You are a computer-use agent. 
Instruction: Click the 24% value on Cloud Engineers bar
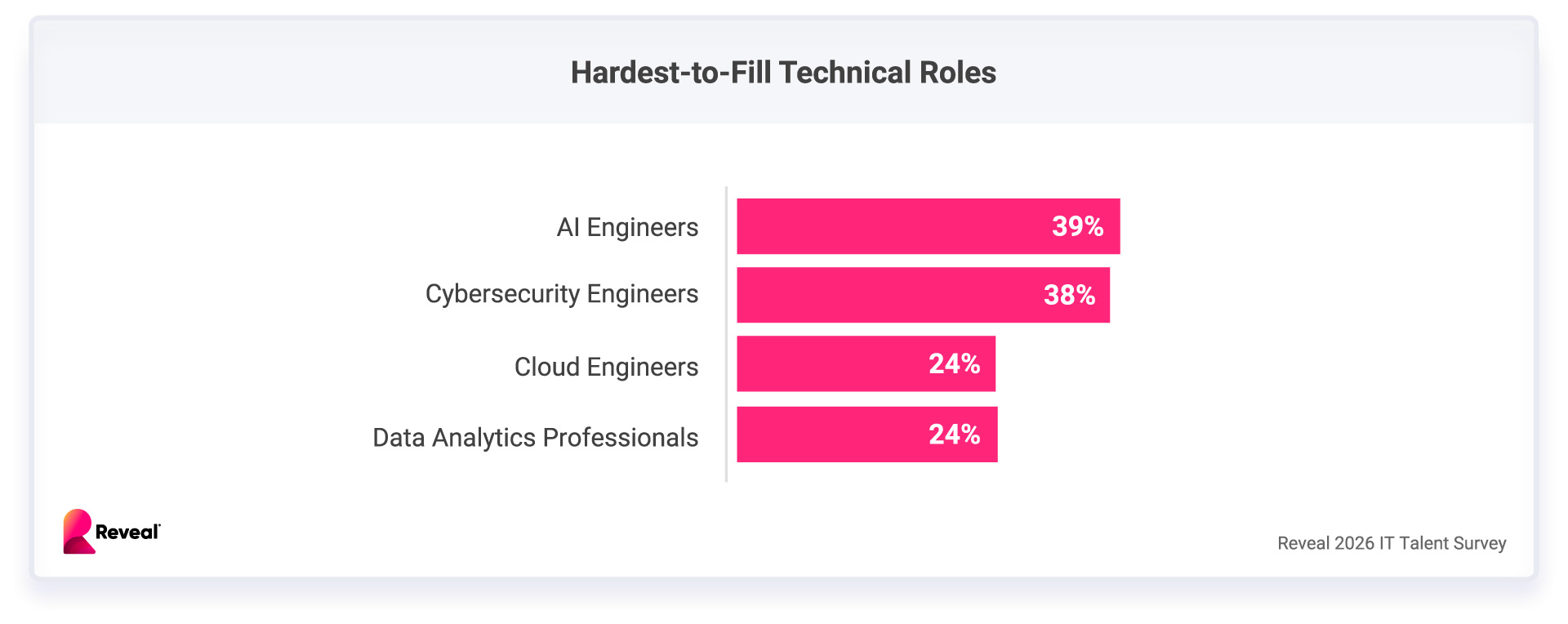click(x=954, y=363)
